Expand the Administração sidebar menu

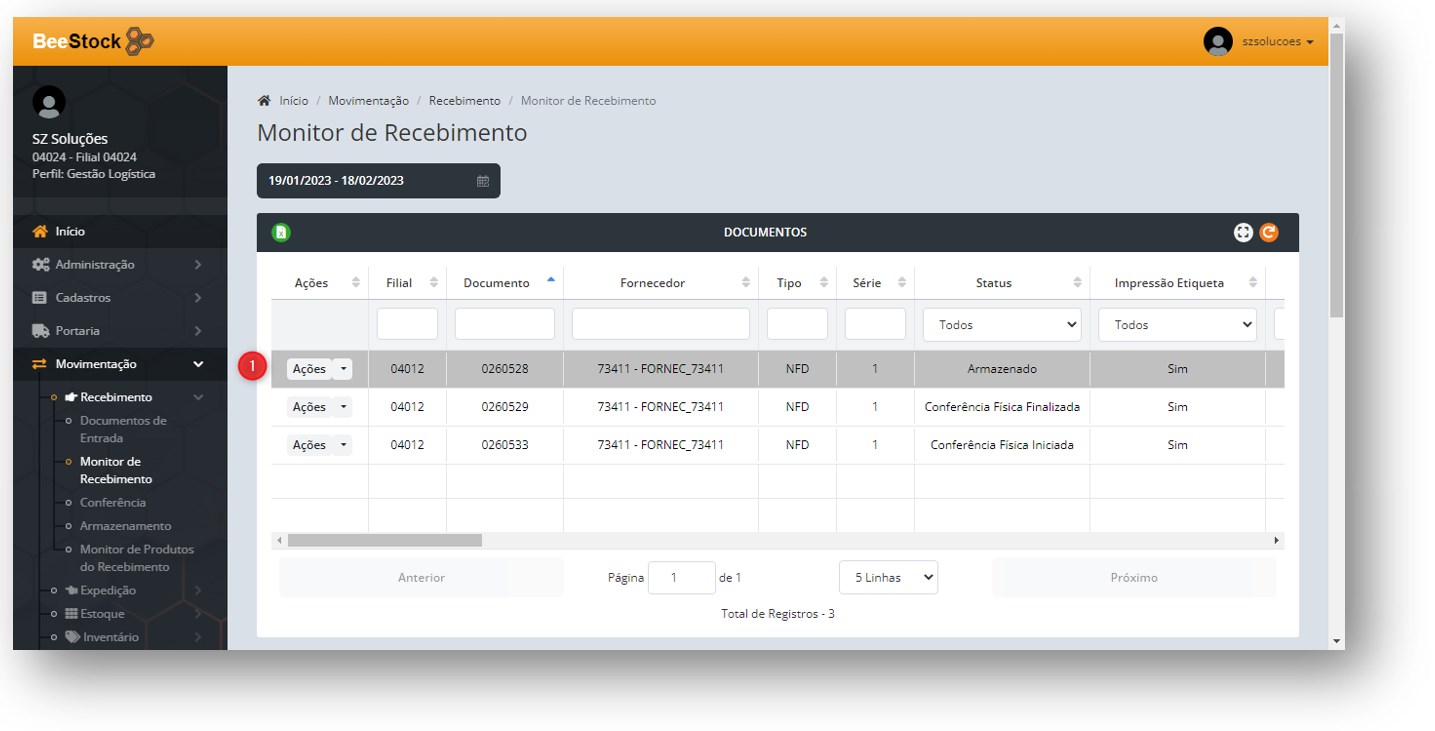(x=116, y=265)
